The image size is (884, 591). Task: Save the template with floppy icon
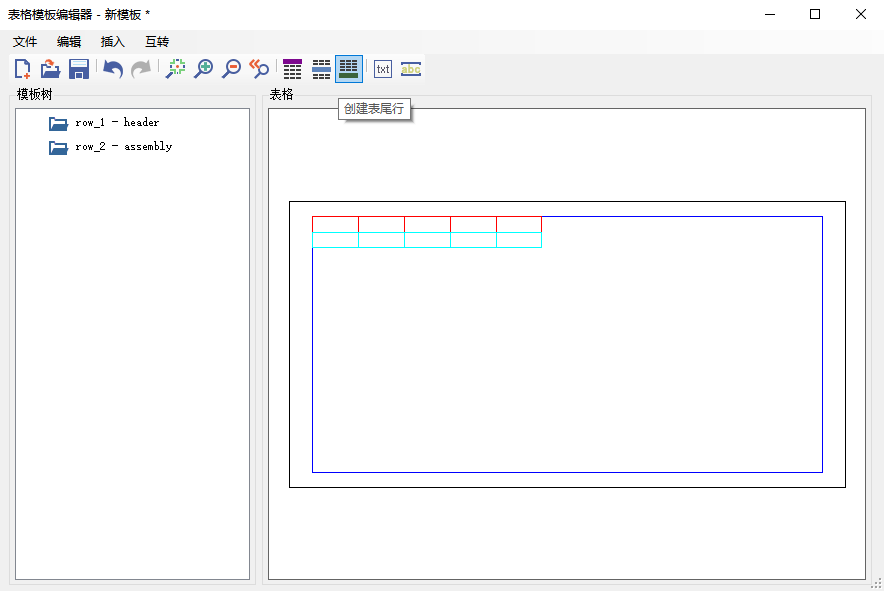pos(79,69)
